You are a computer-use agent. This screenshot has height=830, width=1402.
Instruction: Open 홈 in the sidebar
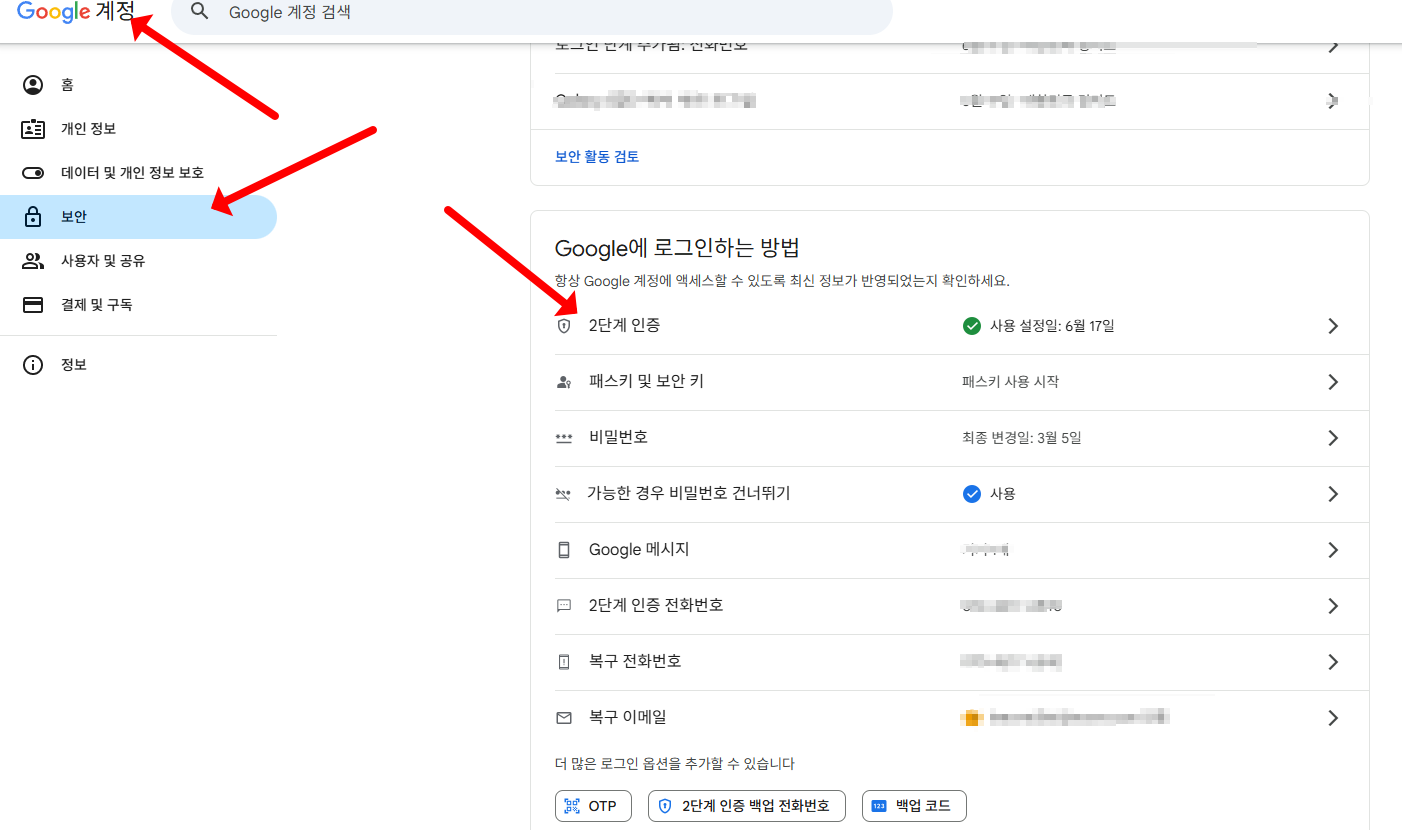138,85
